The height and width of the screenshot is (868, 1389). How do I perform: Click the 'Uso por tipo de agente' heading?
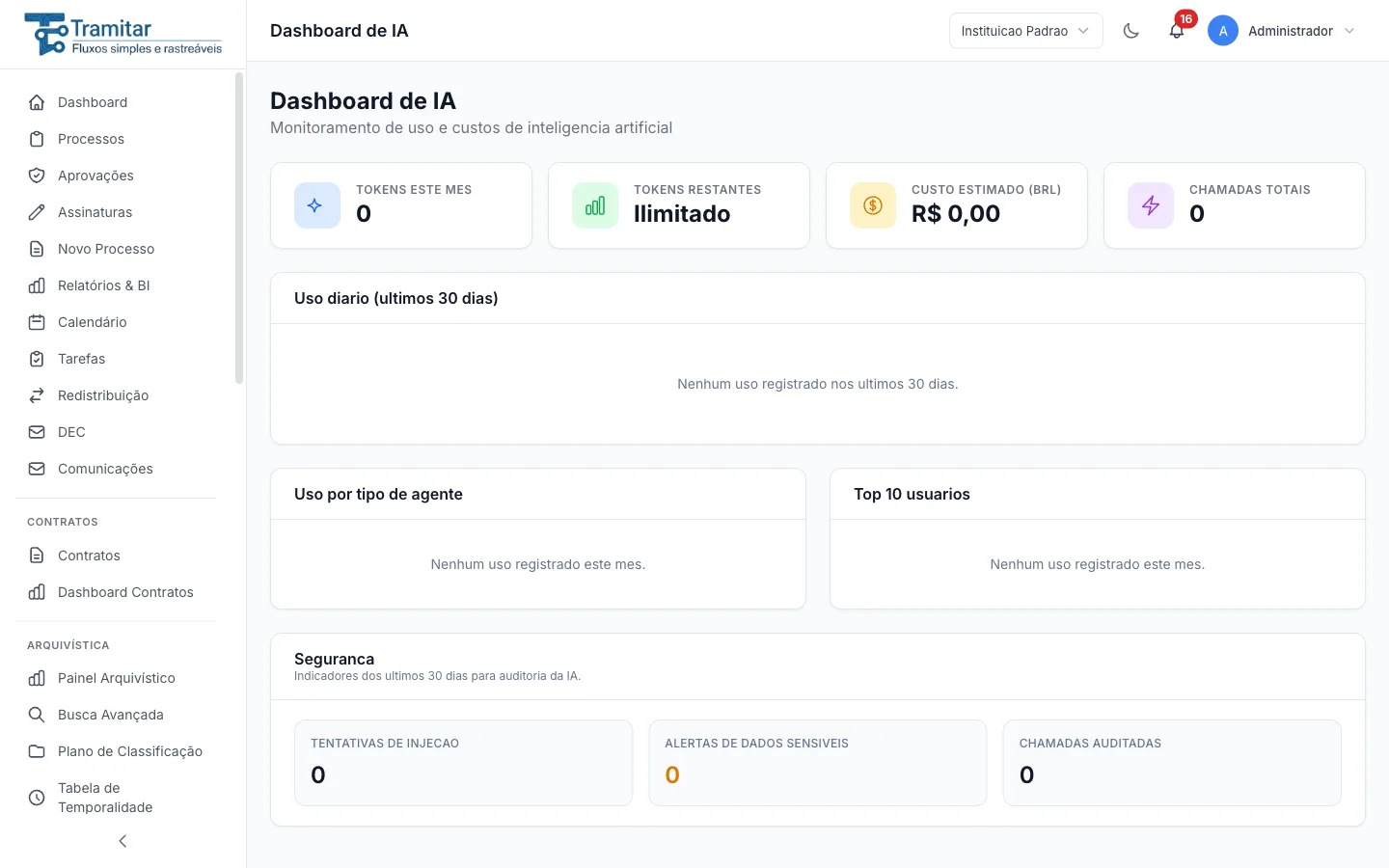[x=378, y=494]
